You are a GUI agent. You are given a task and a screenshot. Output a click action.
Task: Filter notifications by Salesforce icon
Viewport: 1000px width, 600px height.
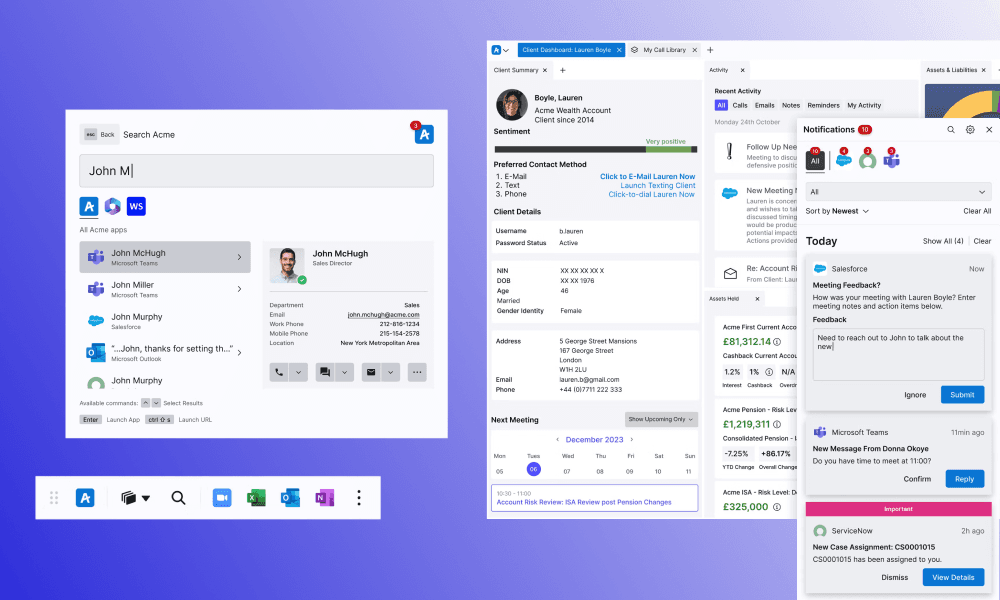pyautogui.click(x=844, y=159)
